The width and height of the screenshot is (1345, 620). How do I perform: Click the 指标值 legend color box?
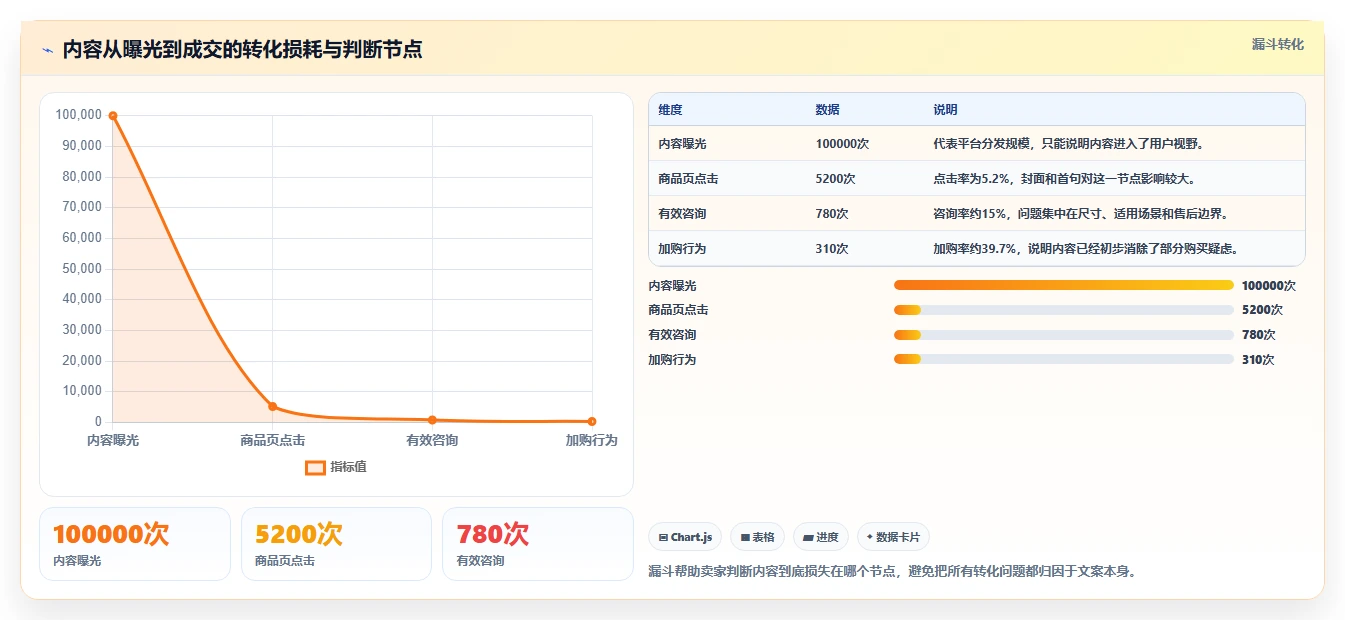pyautogui.click(x=315, y=467)
